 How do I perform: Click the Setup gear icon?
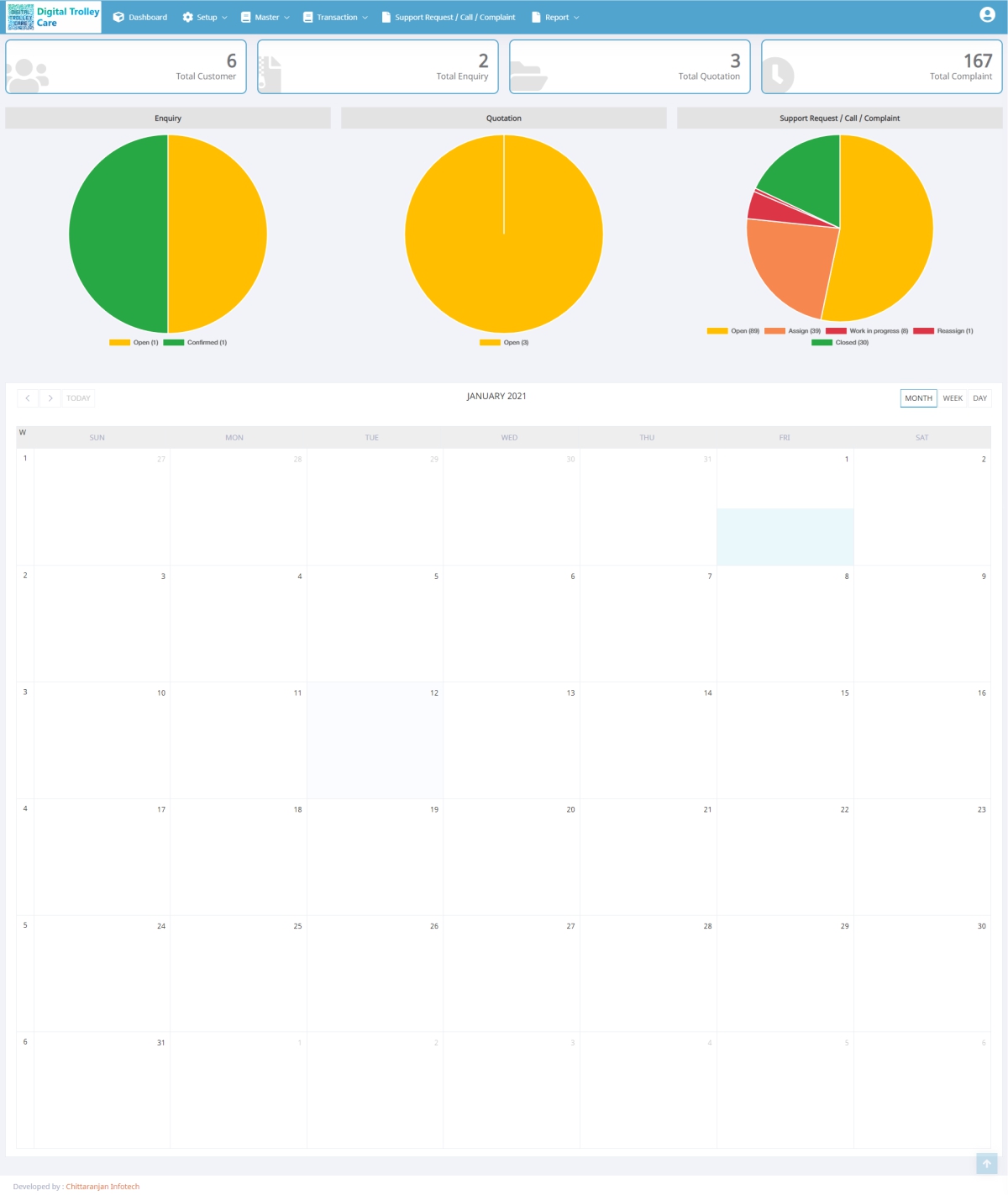[187, 17]
